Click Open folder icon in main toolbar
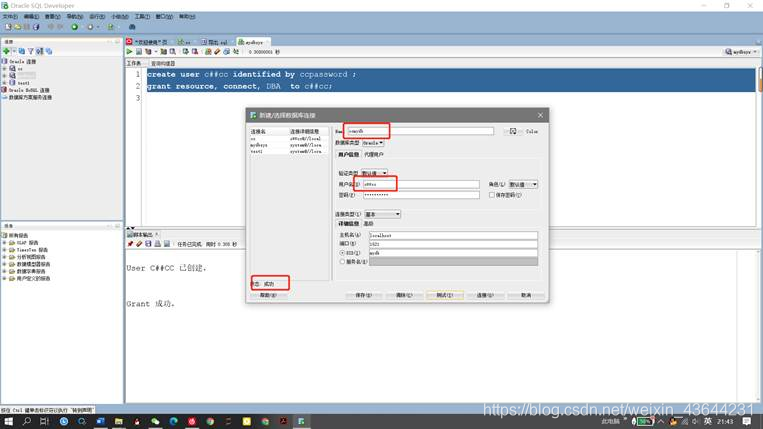Image resolution: width=763 pixels, height=429 pixels. (x=18, y=27)
